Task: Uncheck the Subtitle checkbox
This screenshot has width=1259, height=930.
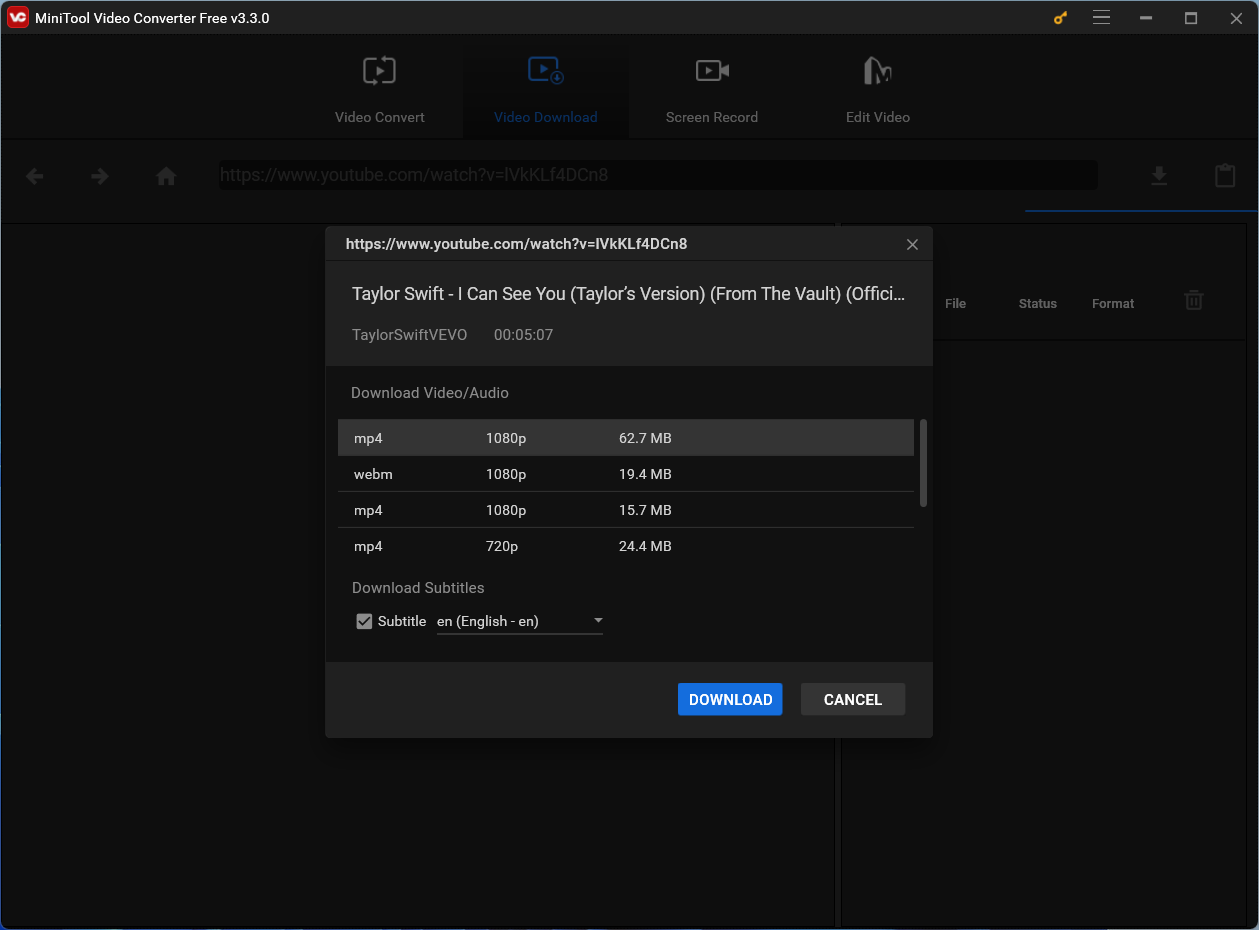Action: click(364, 621)
